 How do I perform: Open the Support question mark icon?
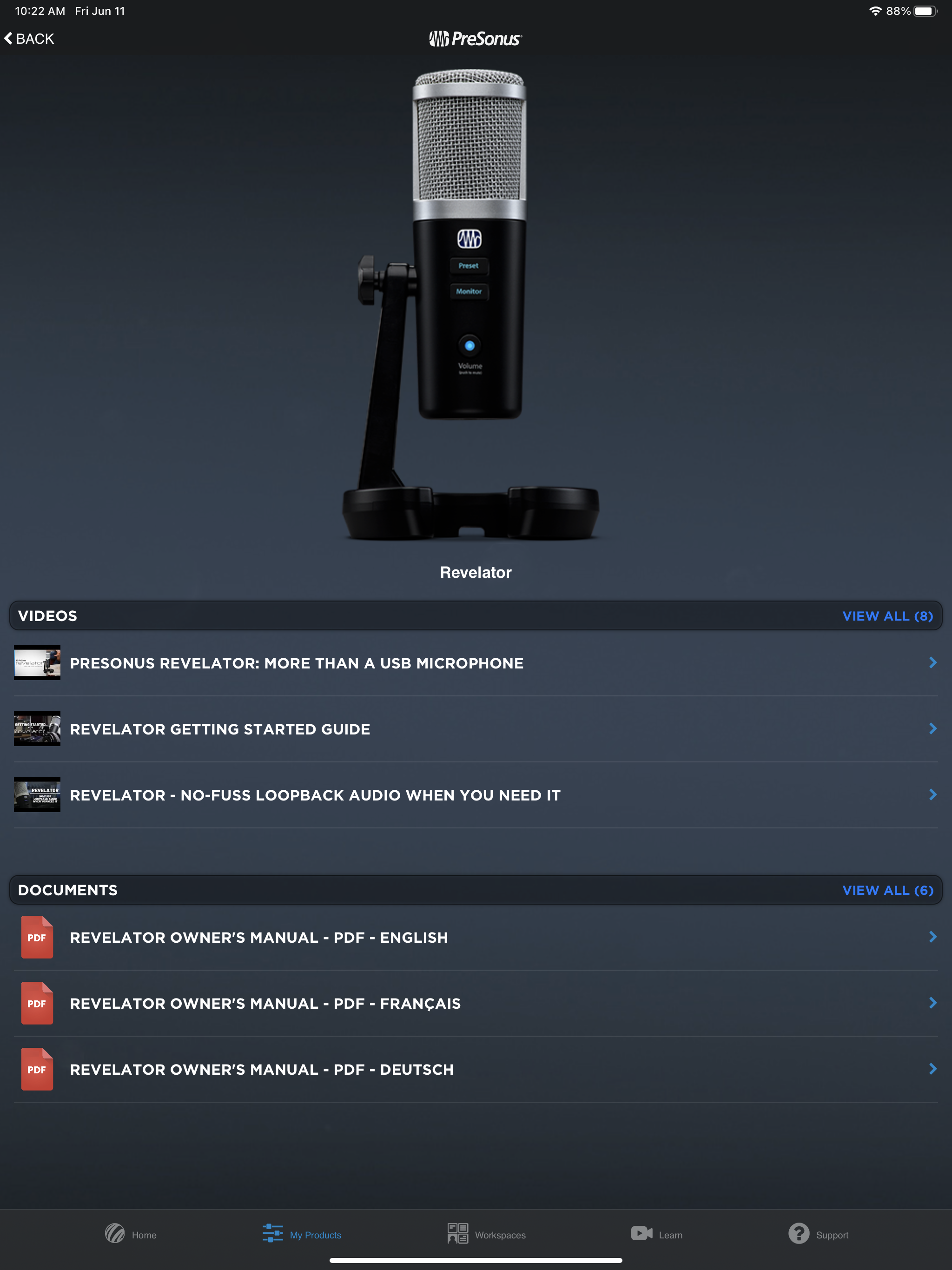[799, 1234]
